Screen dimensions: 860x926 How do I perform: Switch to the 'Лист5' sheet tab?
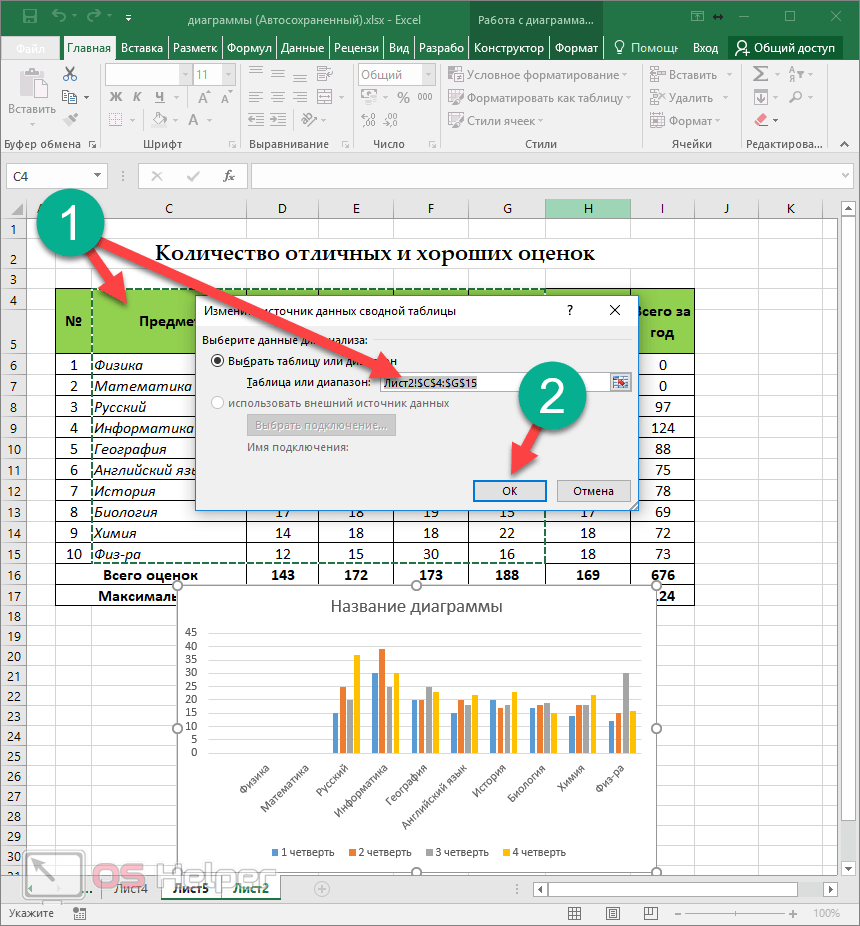click(191, 888)
